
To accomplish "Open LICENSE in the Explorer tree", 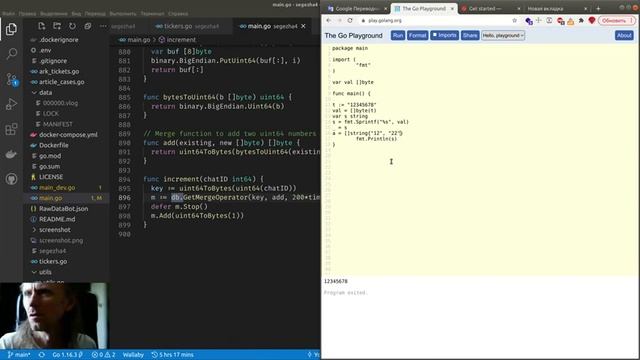I will pos(51,177).
